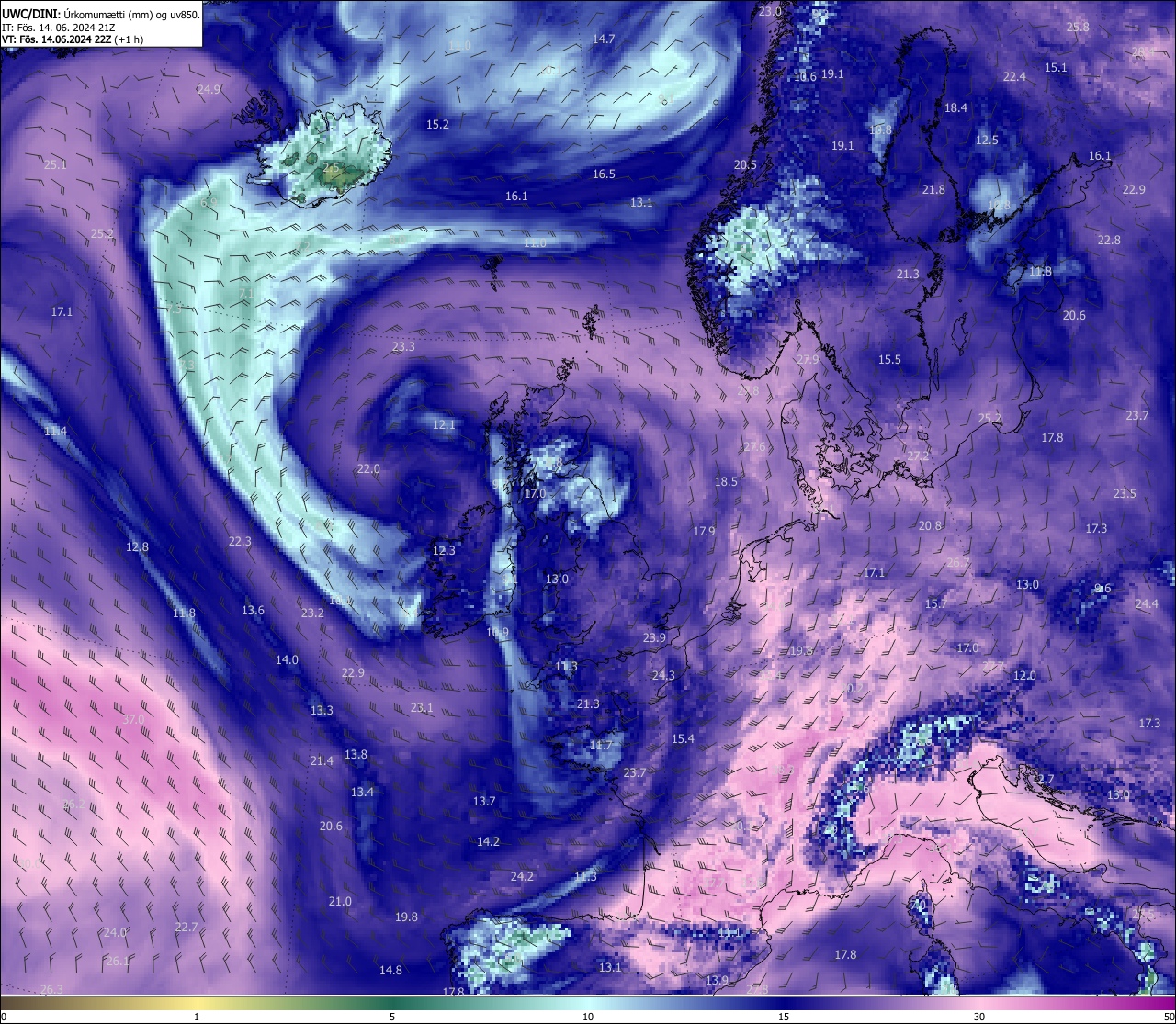The image size is (1176, 1024).
Task: Click the map value "15.5" over Sweden
Action: tap(889, 359)
